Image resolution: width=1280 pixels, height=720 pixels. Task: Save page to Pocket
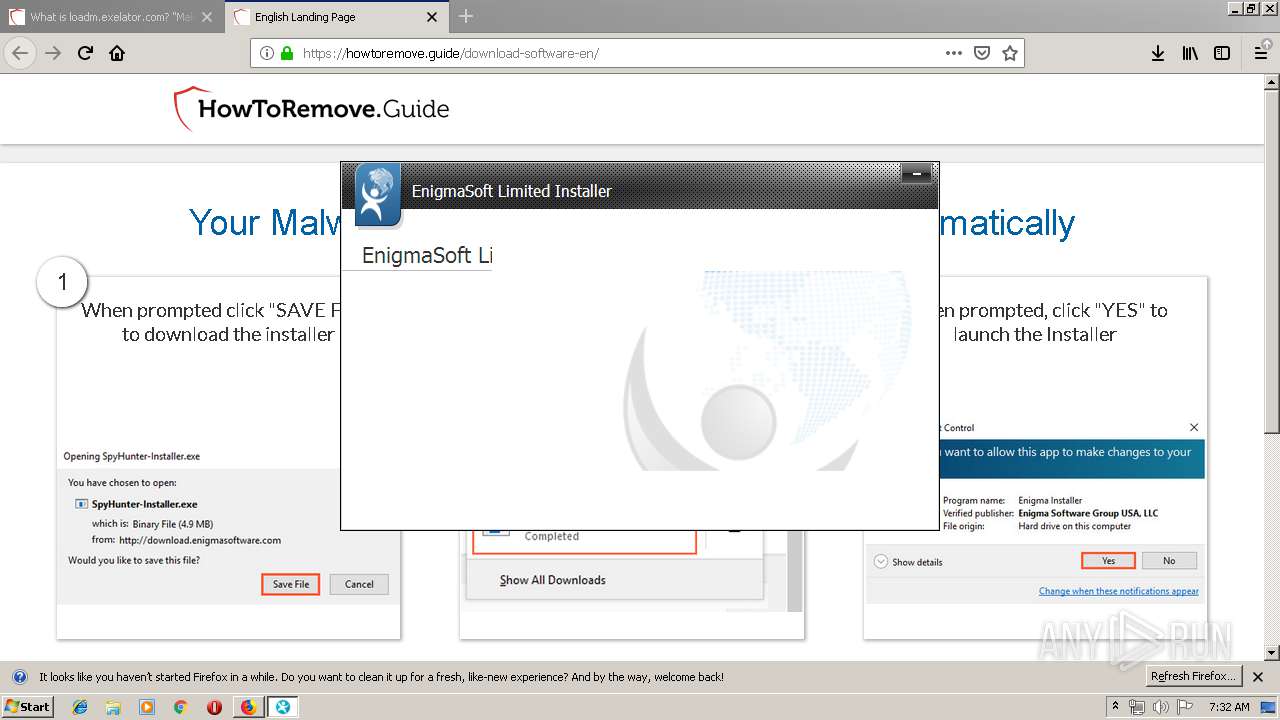point(982,53)
